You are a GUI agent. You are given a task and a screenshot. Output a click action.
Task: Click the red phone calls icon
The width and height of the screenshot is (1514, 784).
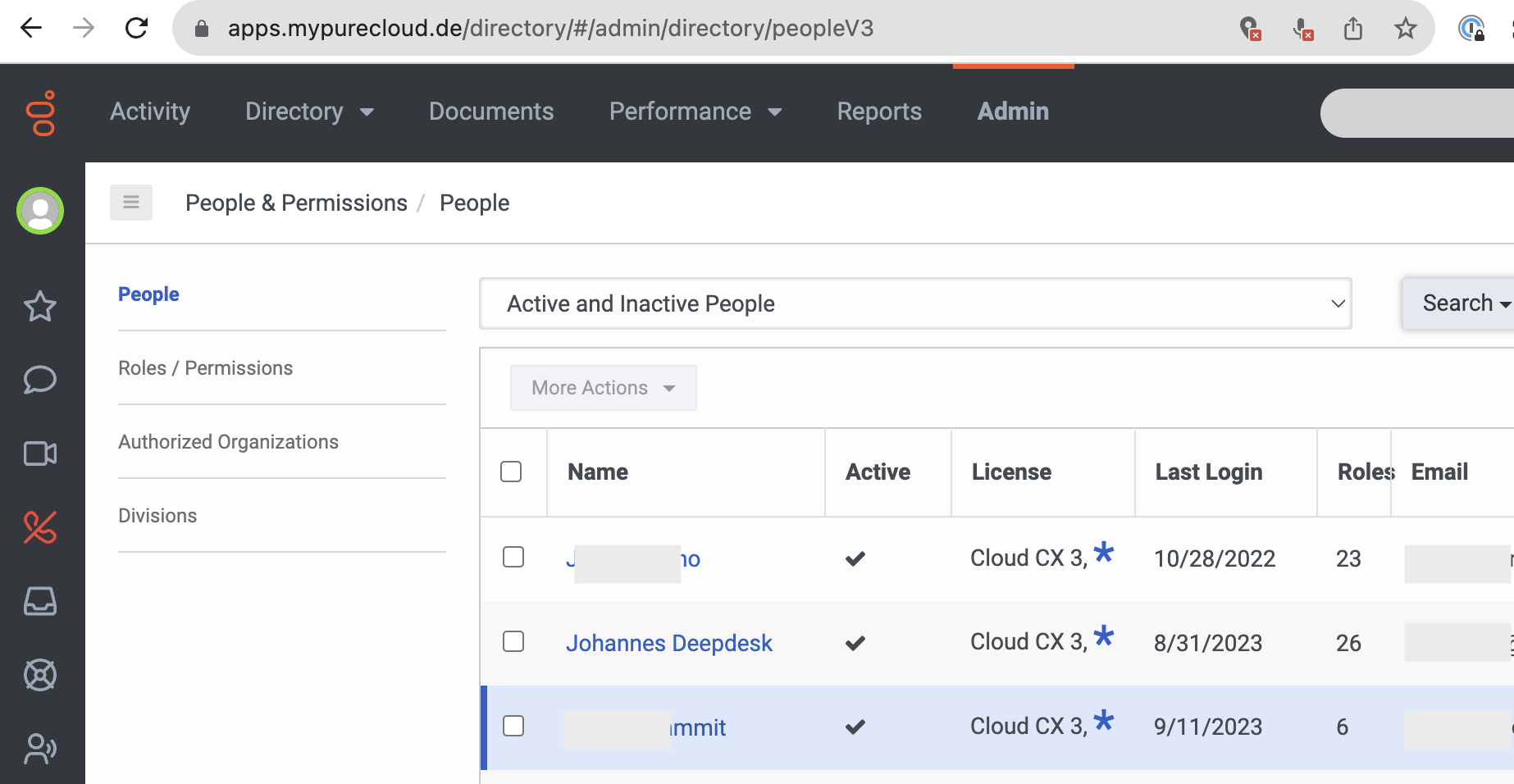coord(40,527)
